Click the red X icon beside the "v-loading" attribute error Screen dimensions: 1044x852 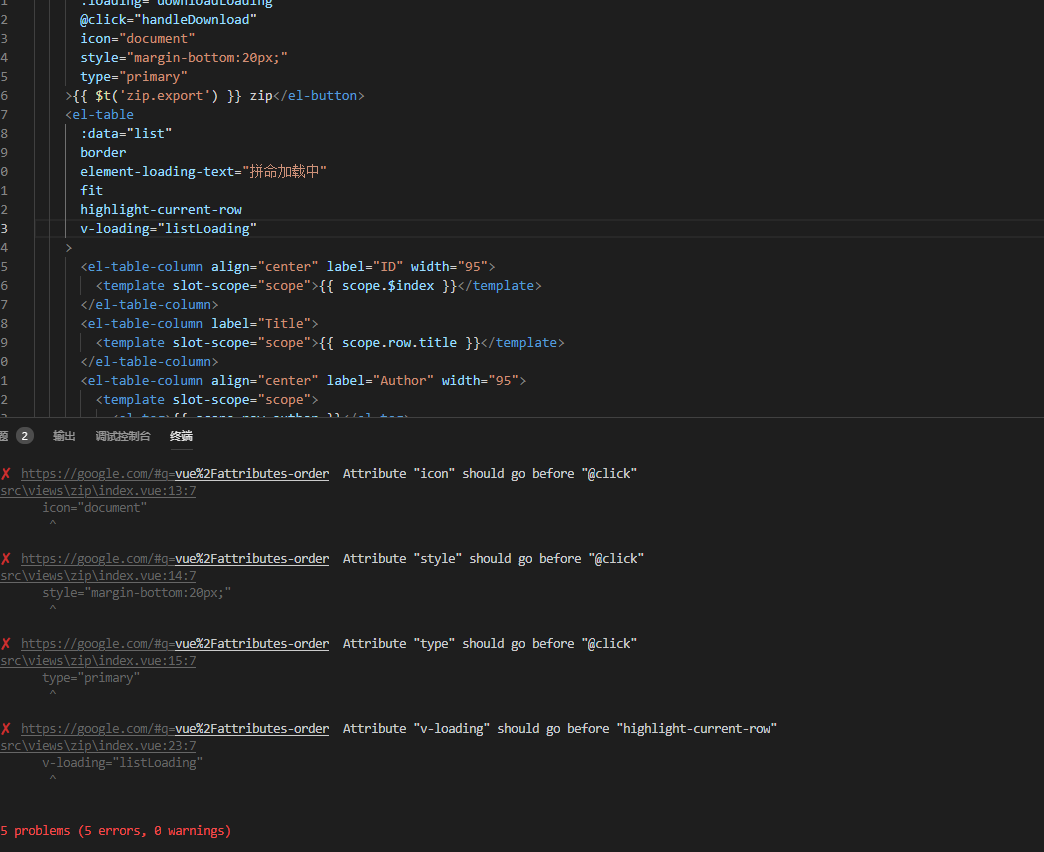(x=4, y=728)
